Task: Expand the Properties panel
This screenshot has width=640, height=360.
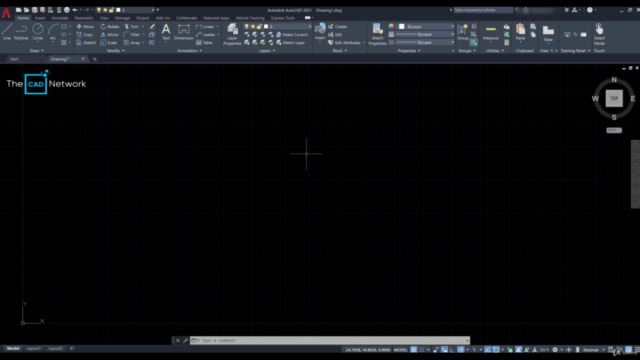Action: click(409, 51)
